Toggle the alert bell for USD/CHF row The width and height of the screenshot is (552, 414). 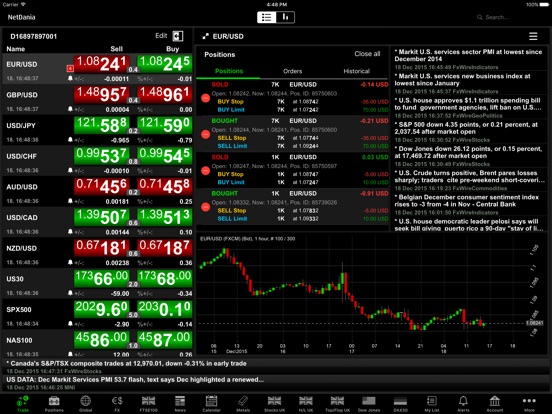pos(70,170)
